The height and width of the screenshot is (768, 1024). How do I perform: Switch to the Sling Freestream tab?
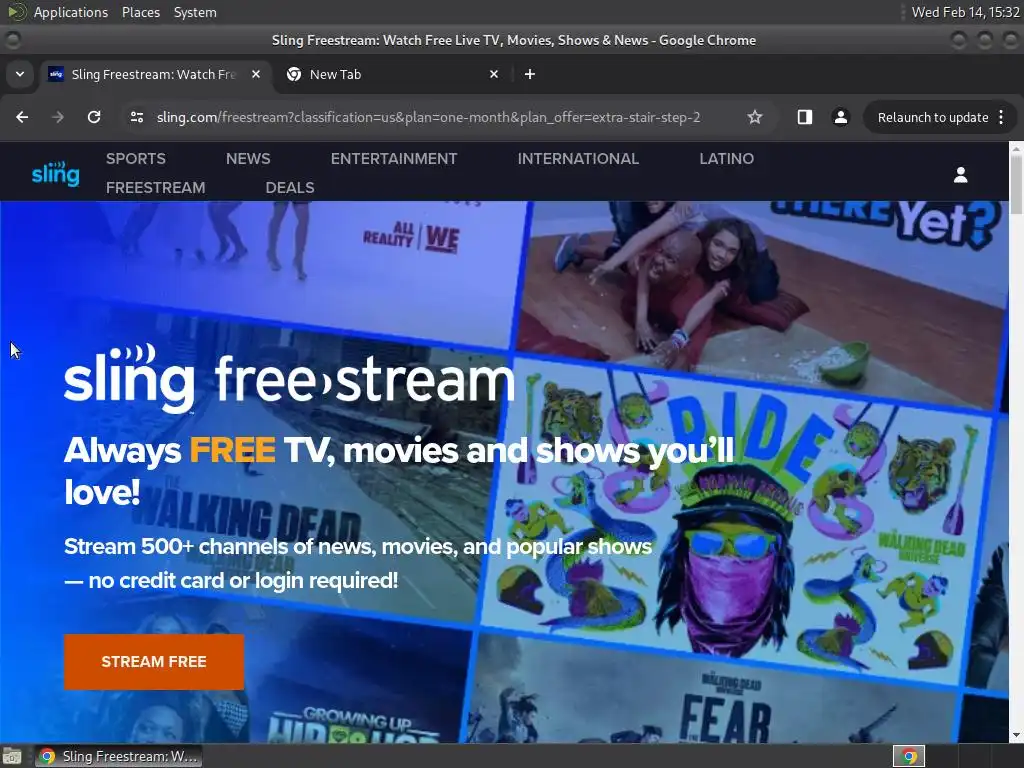click(155, 74)
